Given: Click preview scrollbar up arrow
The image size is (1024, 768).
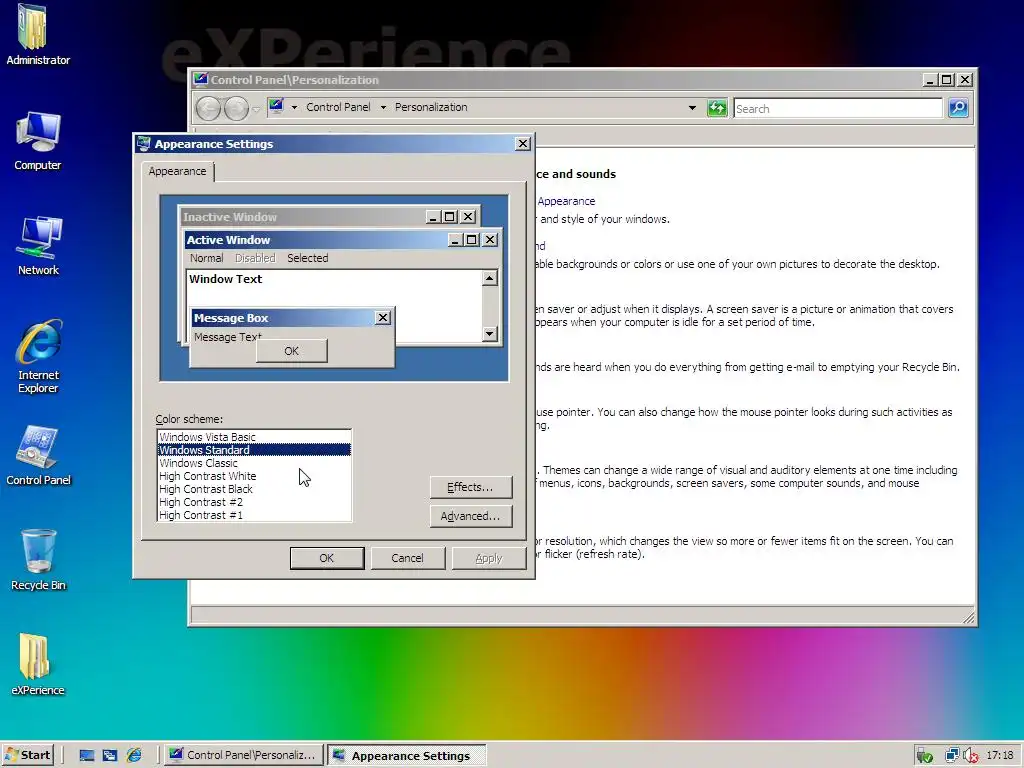Looking at the screenshot, I should [490, 279].
